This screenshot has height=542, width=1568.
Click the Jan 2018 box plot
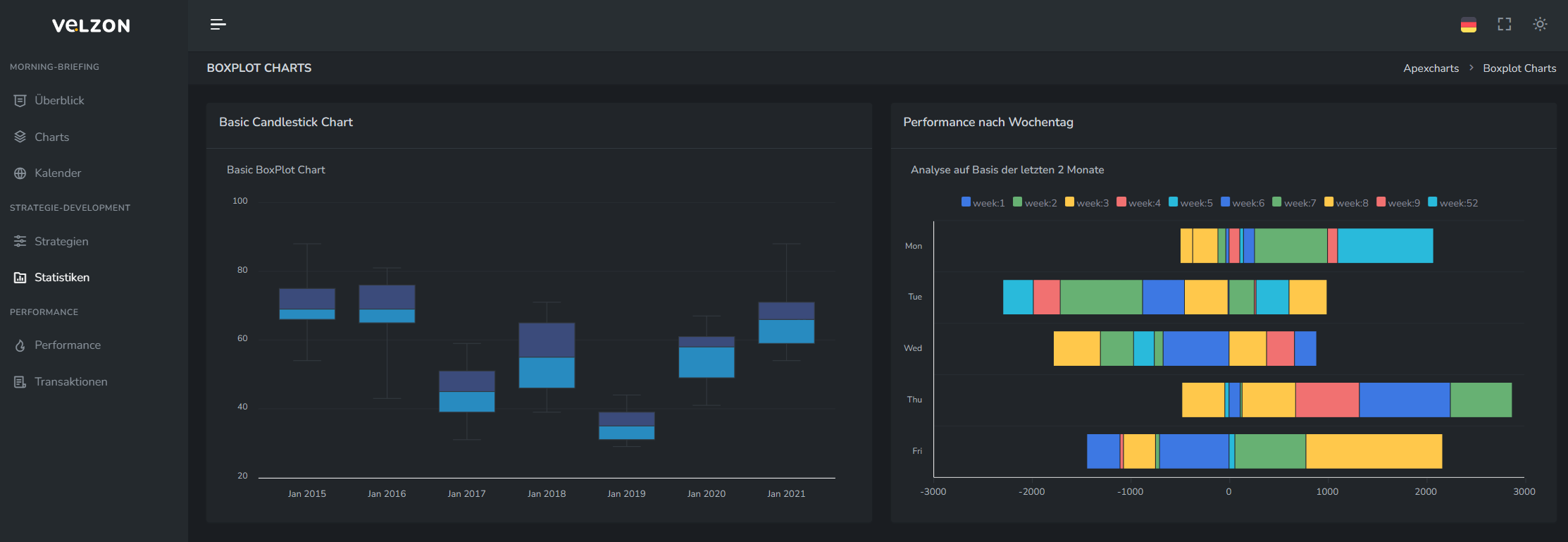click(x=547, y=355)
